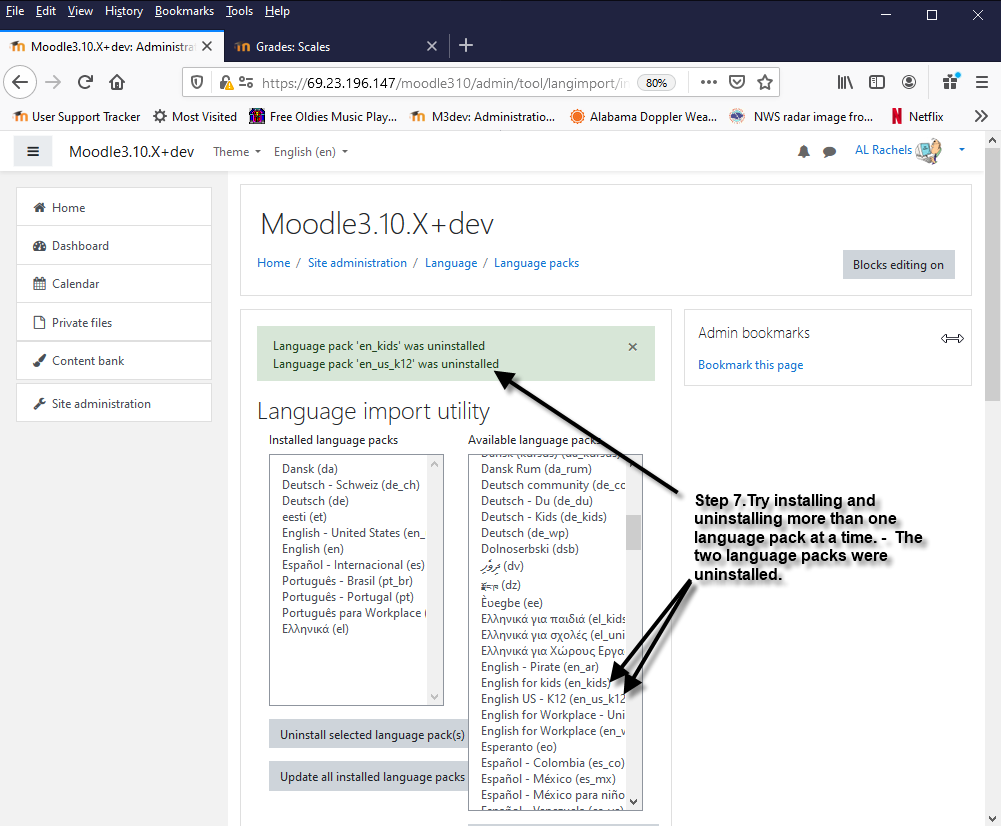Open the History menu
1001x826 pixels.
tap(124, 11)
